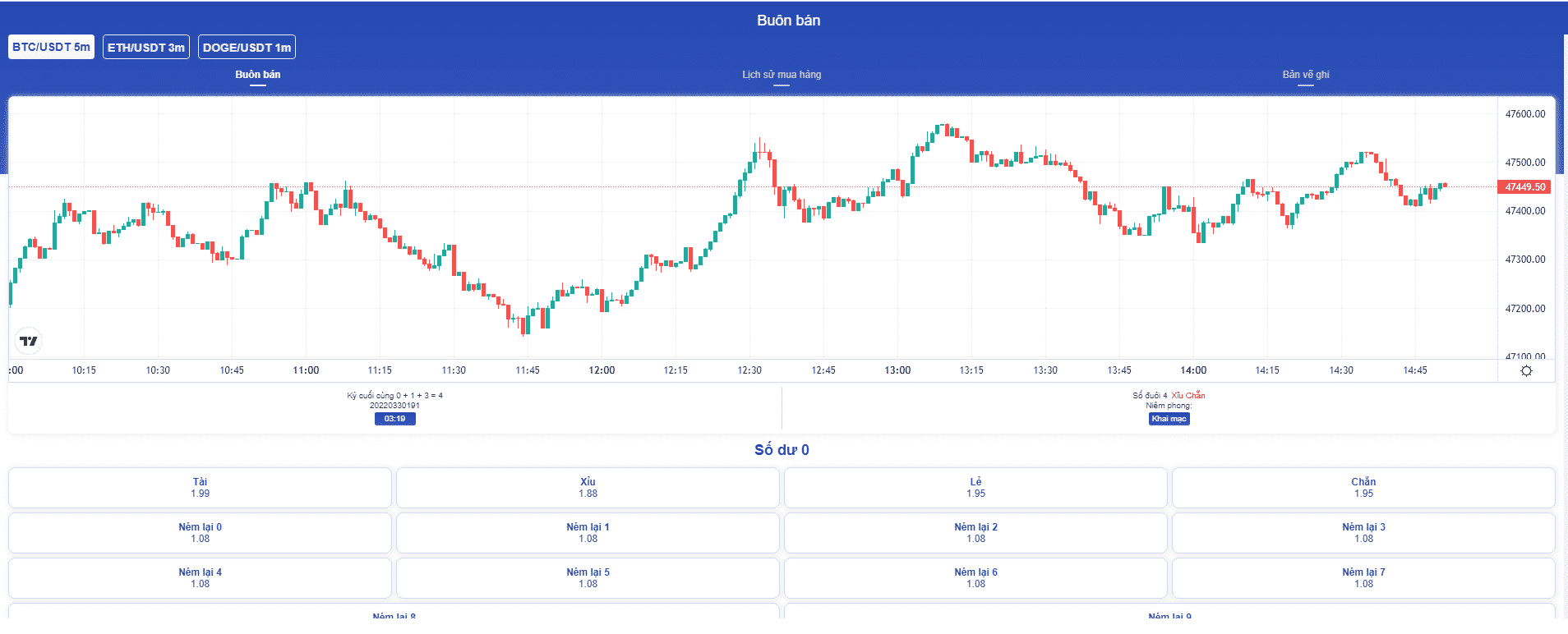The image size is (1568, 634).
Task: Click the Kỳ cuối cùng sum text
Action: (394, 396)
